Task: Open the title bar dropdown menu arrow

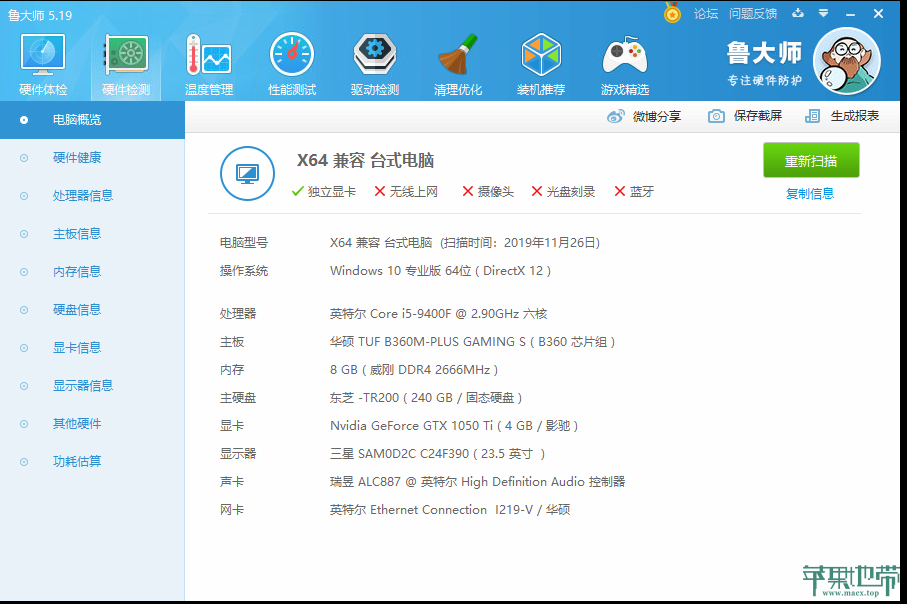Action: (824, 13)
